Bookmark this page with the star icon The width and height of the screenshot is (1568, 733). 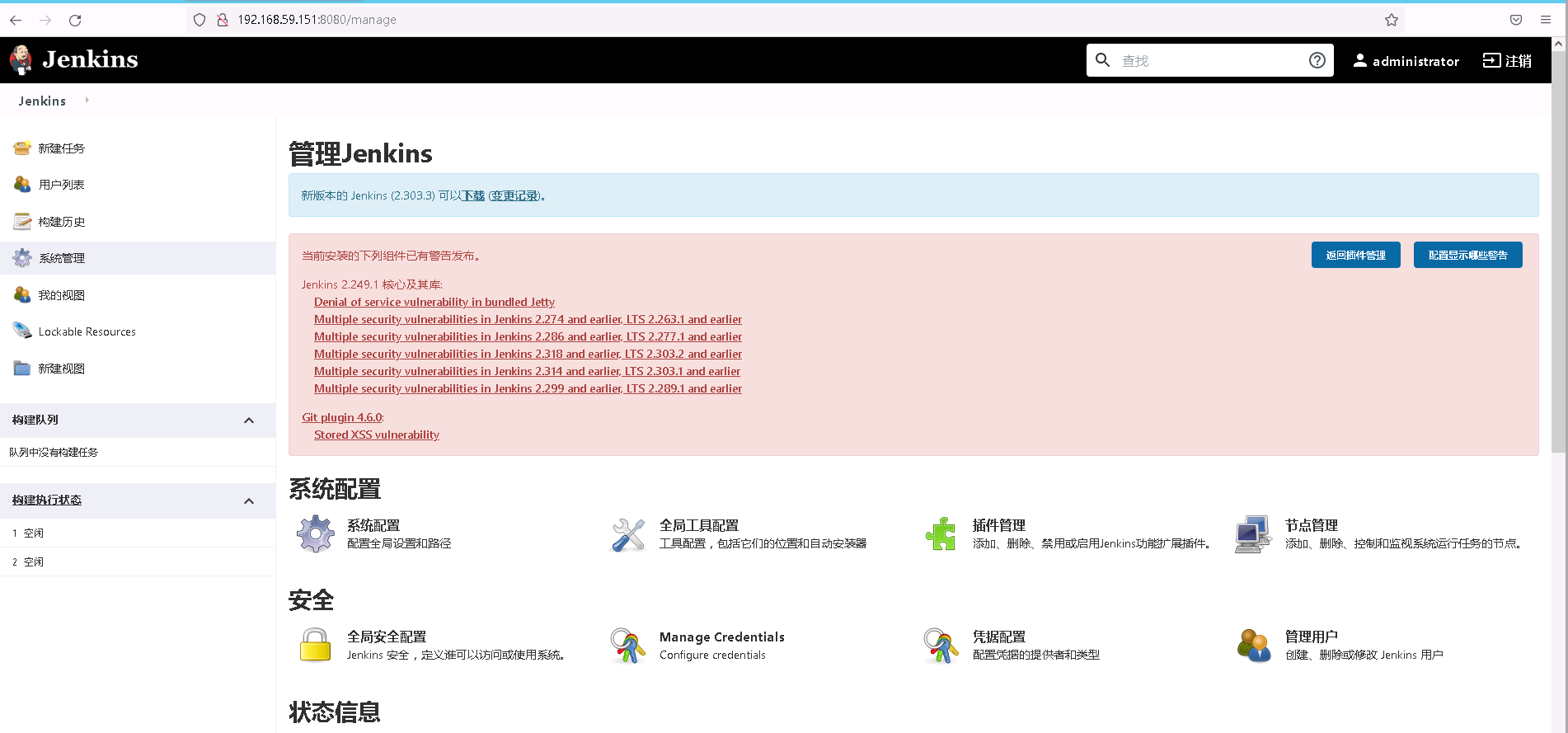click(x=1392, y=20)
